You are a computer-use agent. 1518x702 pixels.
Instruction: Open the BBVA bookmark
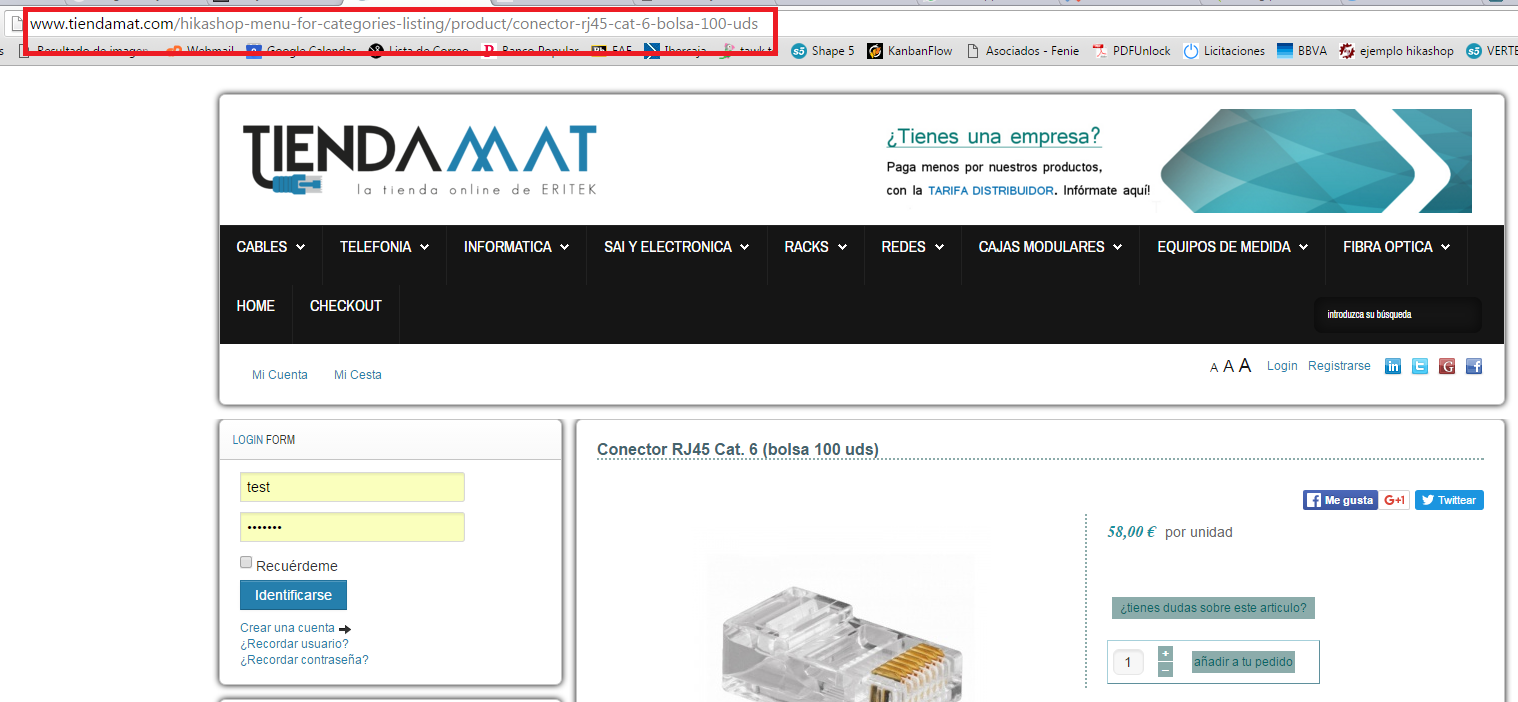click(x=1302, y=51)
